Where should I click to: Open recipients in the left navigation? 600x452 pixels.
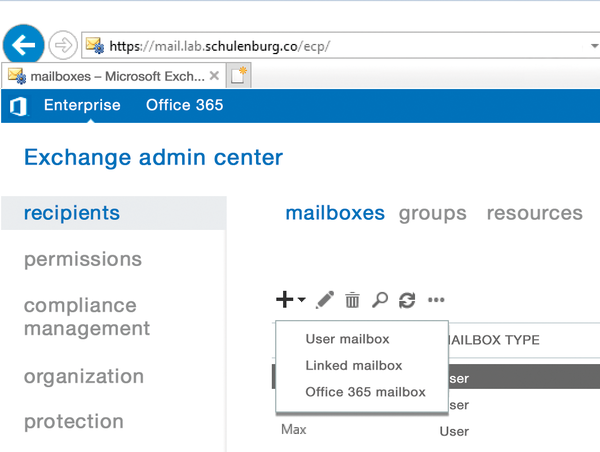tap(114, 213)
